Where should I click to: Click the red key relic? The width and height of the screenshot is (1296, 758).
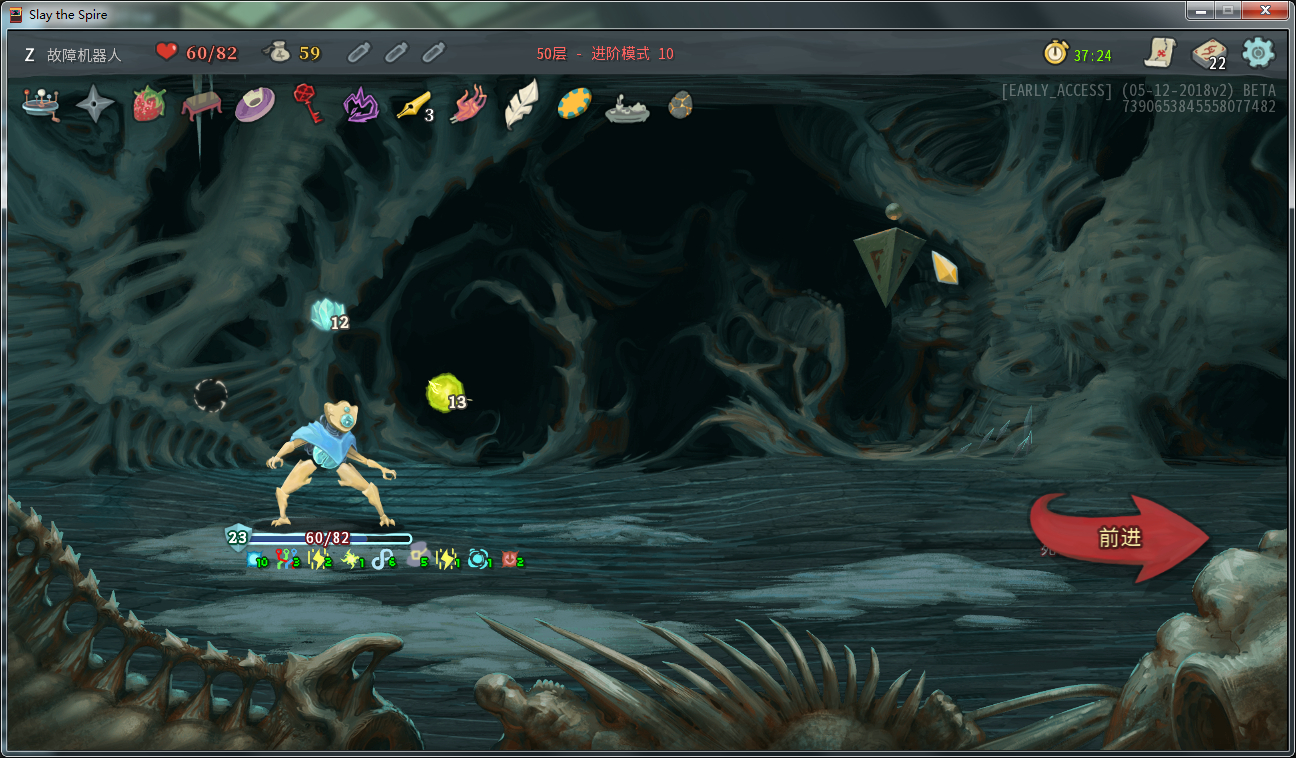307,104
